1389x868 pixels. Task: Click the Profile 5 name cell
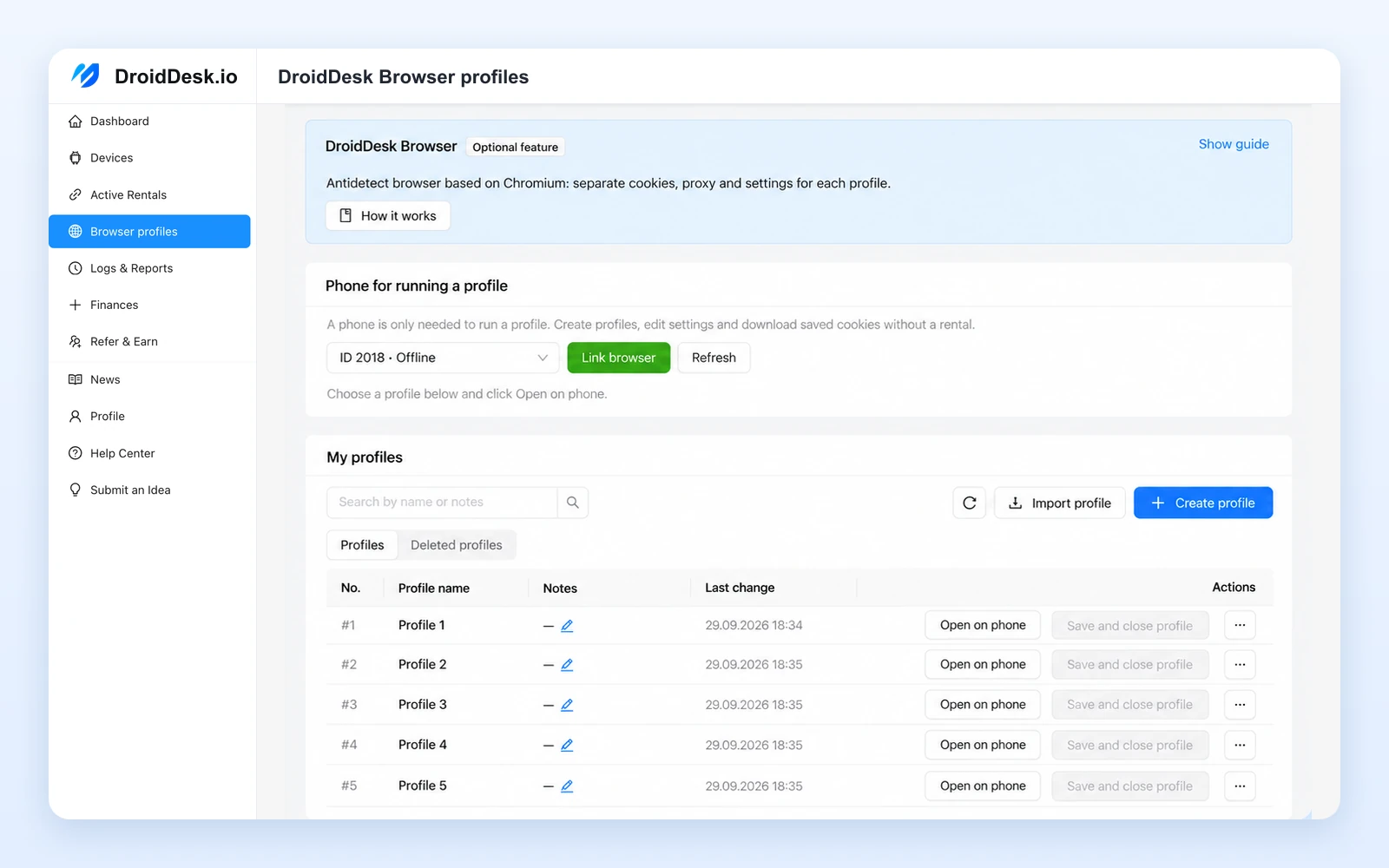(423, 786)
